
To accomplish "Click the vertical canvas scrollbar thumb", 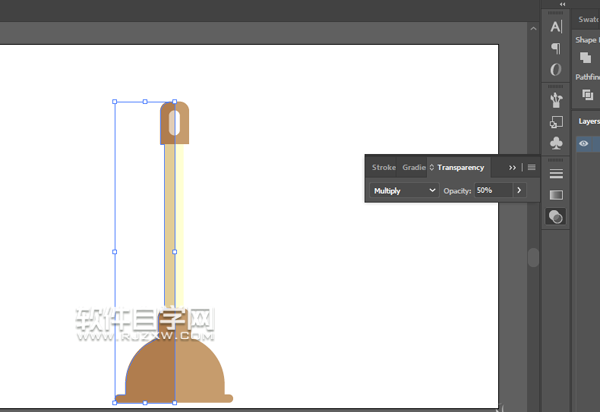I will tap(533, 257).
